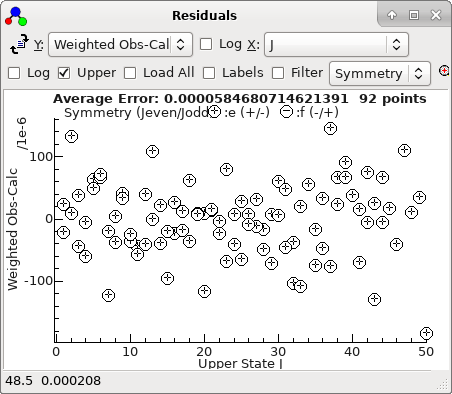452x394 pixels.
Task: Select the lowest data point at J 50
Action: pos(426,333)
